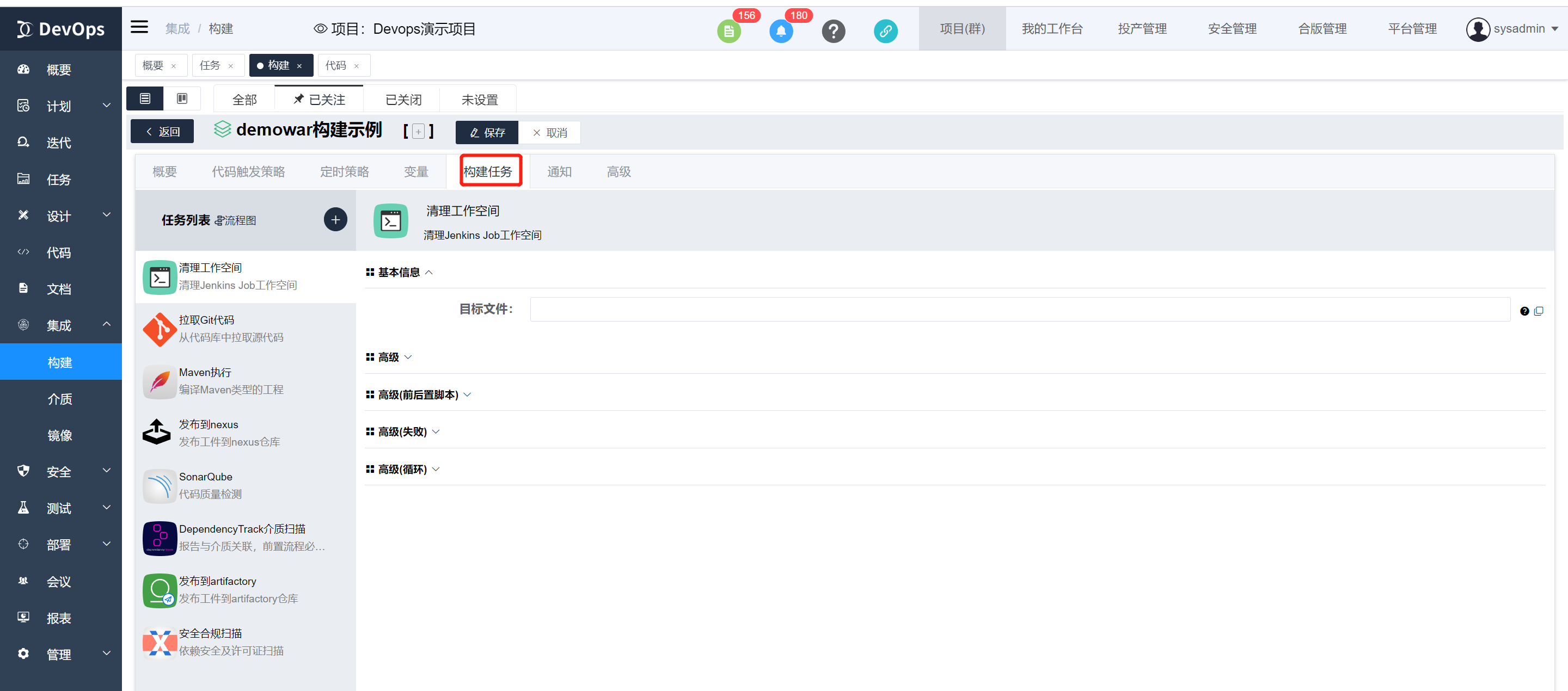The width and height of the screenshot is (1568, 691).
Task: Toggle the hamburger sidebar menu
Action: click(139, 27)
